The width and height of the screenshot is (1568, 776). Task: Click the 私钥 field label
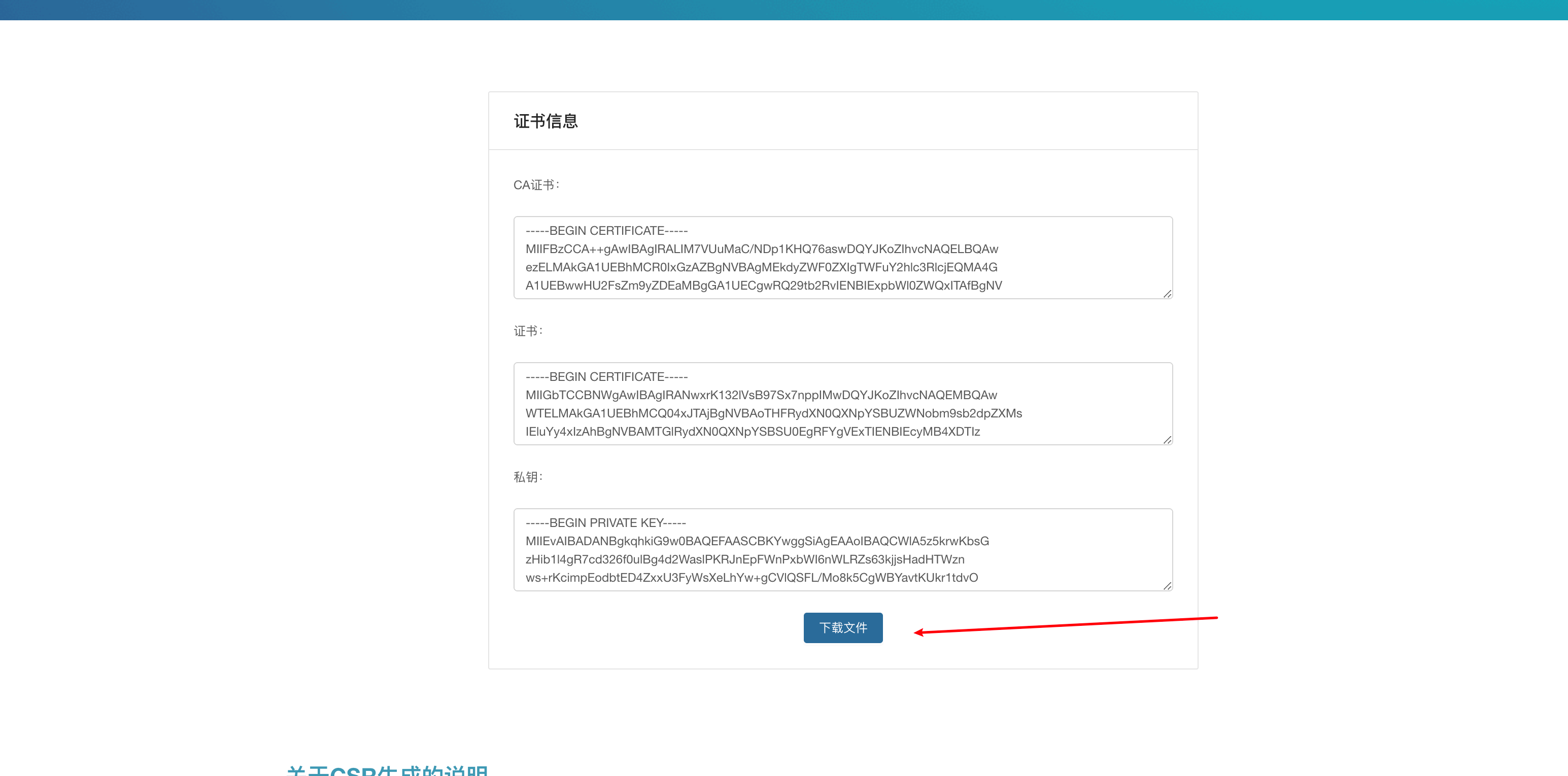(x=527, y=477)
